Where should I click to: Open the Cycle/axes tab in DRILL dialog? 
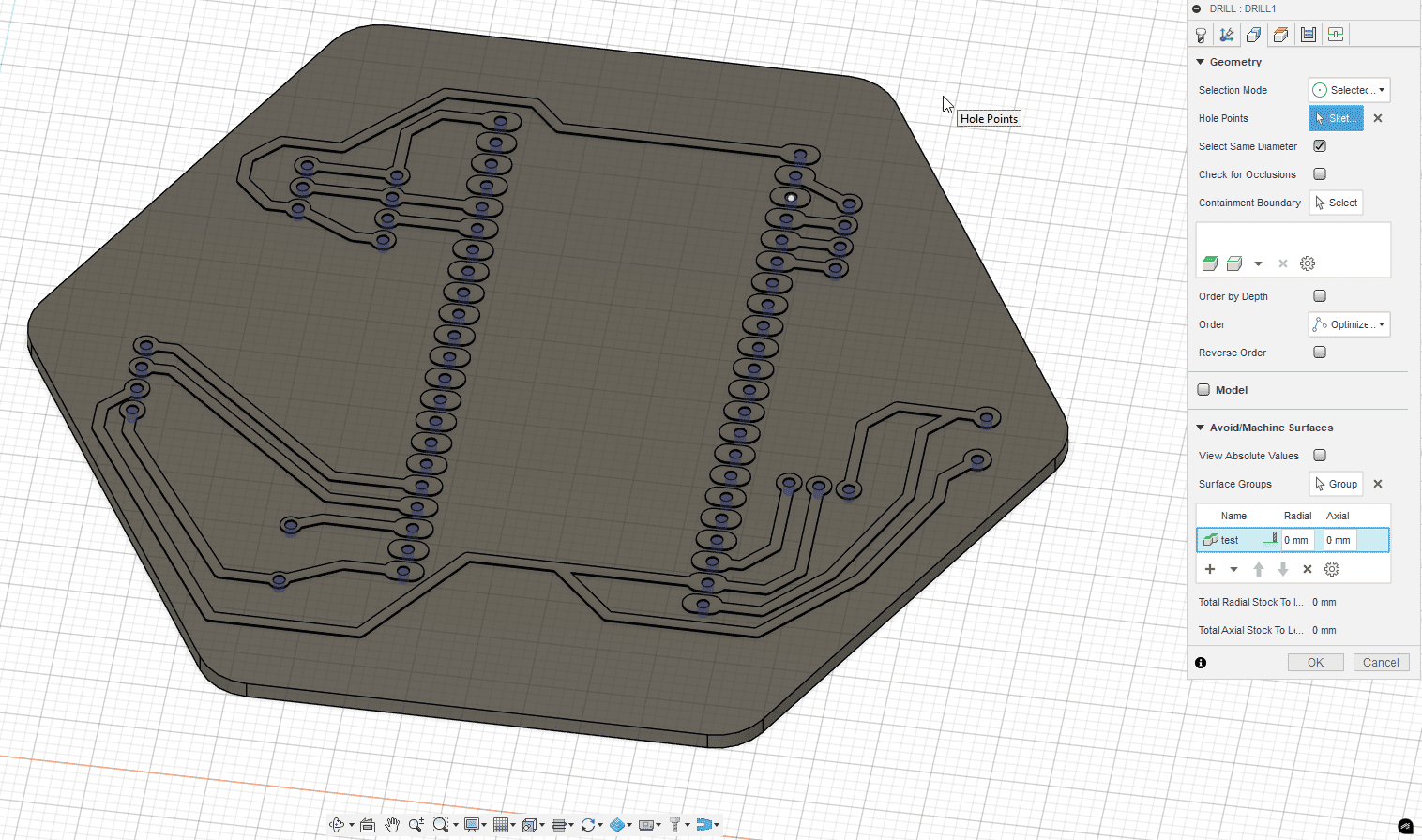pyautogui.click(x=1227, y=35)
